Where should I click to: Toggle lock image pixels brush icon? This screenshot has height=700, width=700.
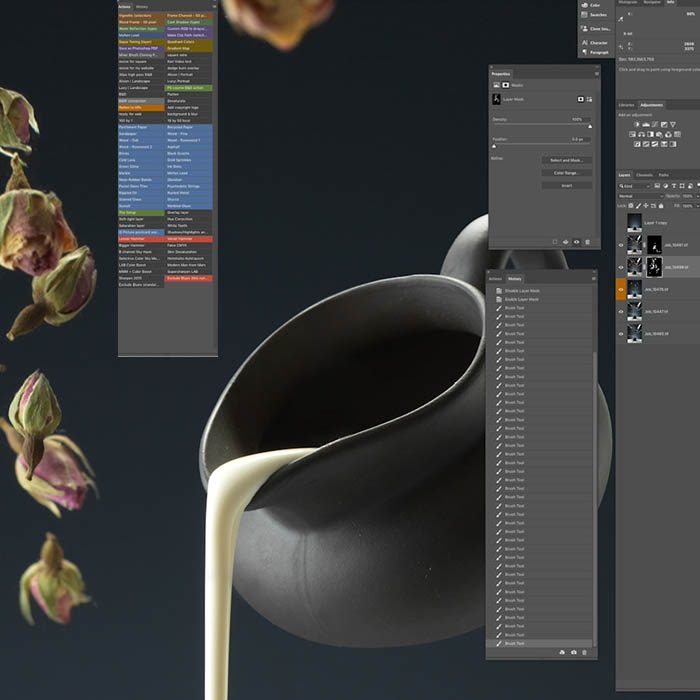point(638,206)
